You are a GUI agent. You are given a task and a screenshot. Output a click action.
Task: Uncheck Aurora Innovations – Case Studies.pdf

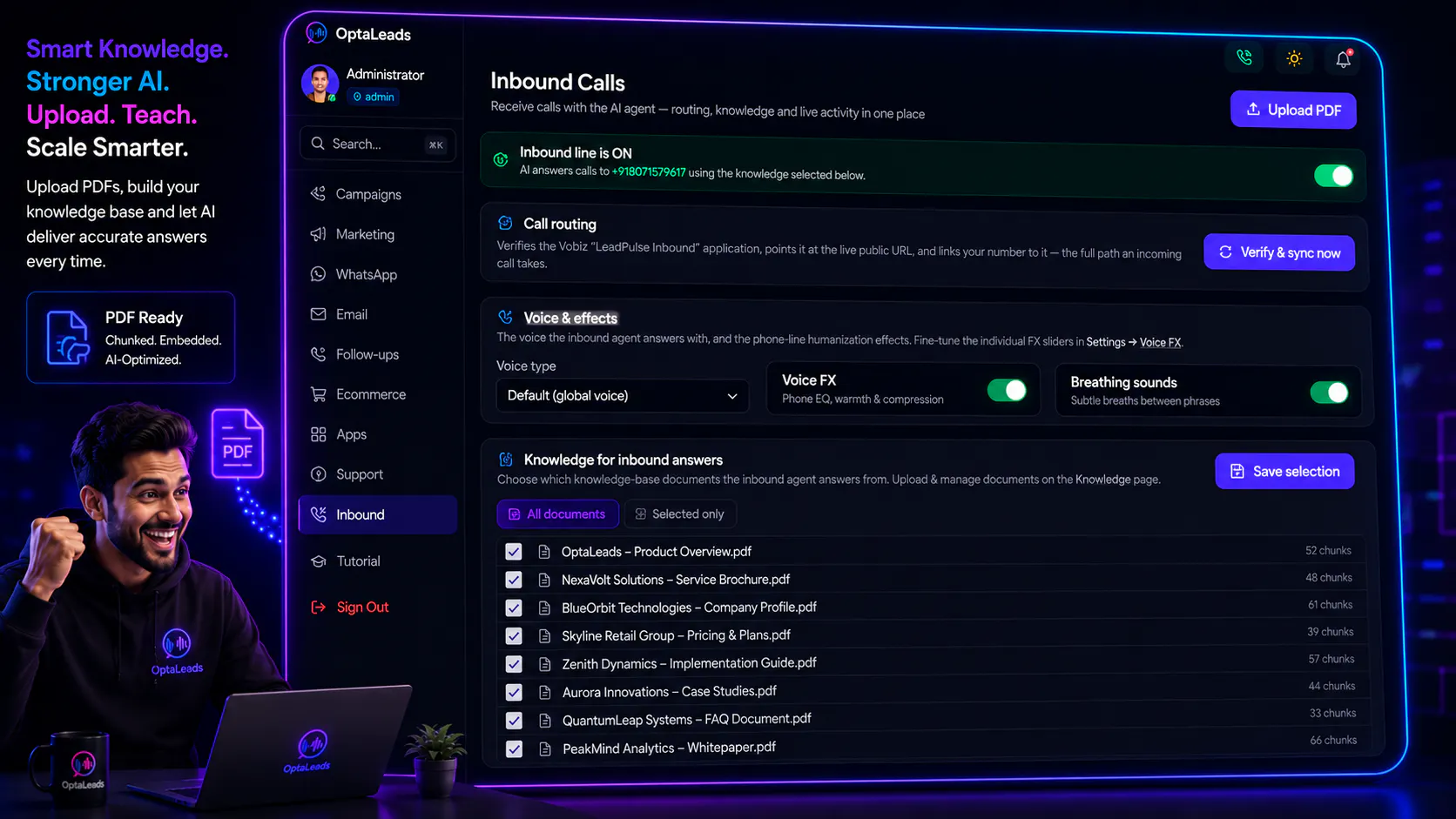(514, 692)
